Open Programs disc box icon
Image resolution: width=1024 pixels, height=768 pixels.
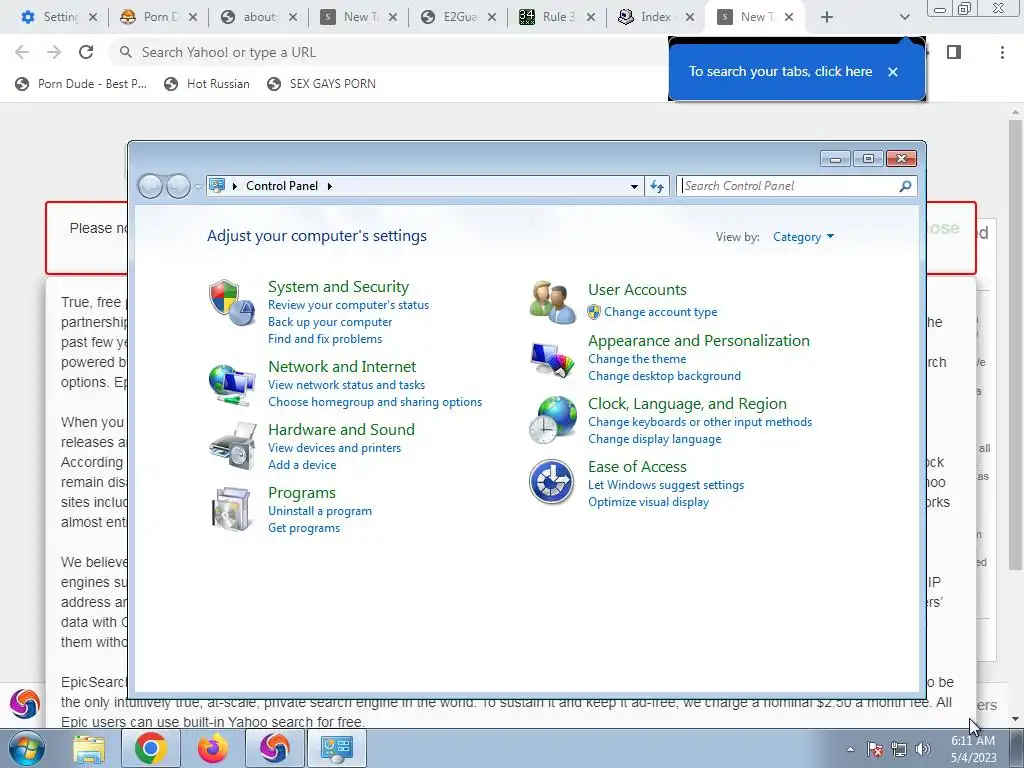[232, 509]
